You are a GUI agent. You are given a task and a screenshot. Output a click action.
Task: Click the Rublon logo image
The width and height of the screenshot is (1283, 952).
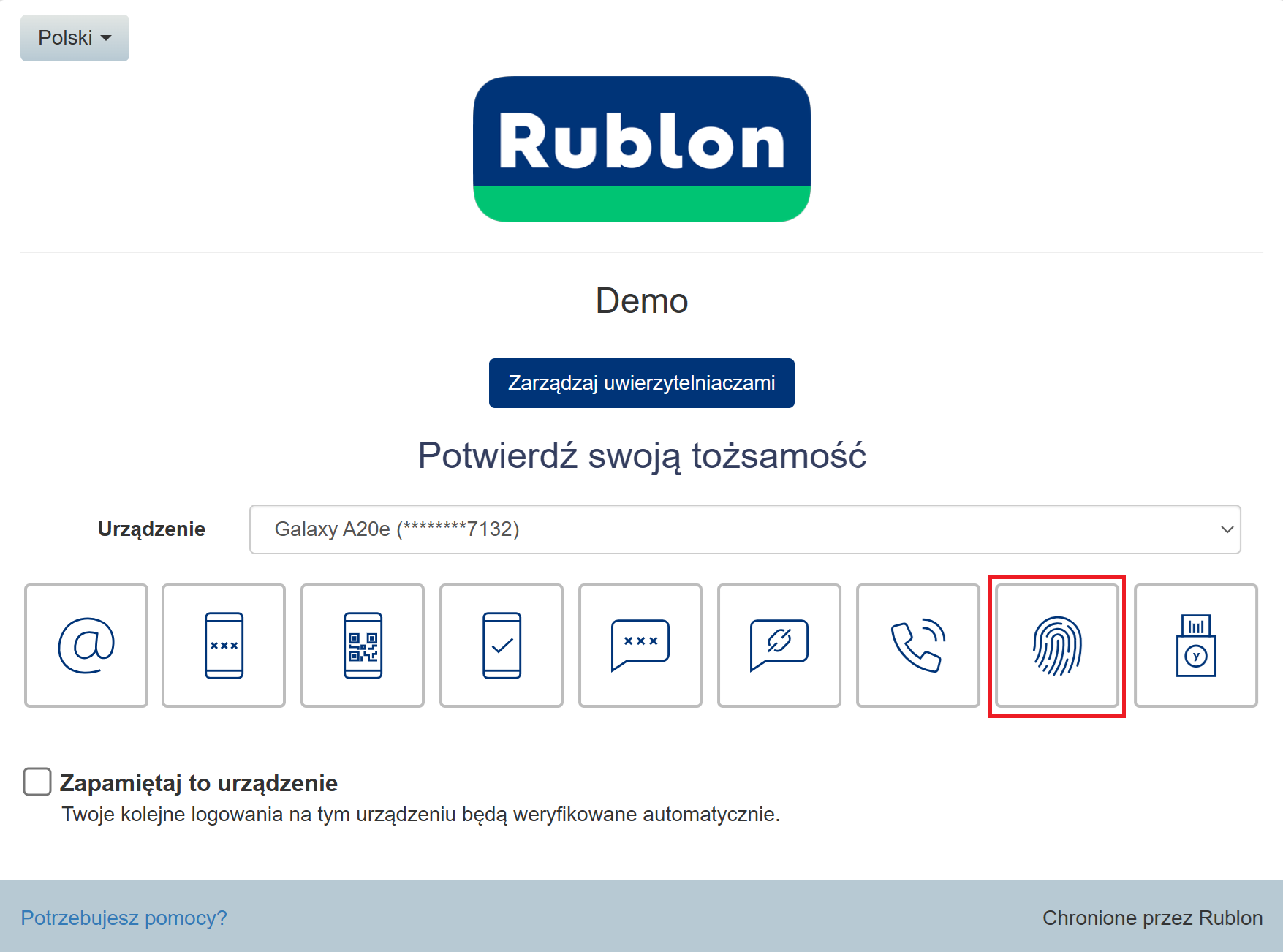(641, 149)
